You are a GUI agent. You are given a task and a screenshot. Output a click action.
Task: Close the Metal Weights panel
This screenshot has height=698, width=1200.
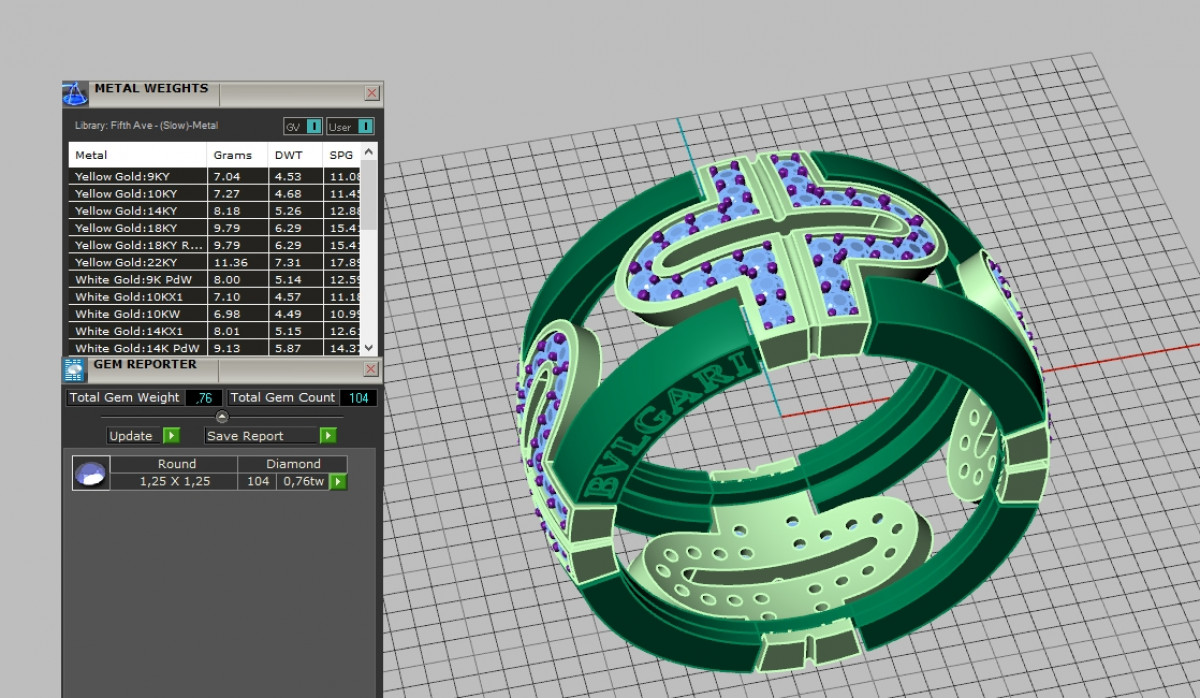[371, 93]
